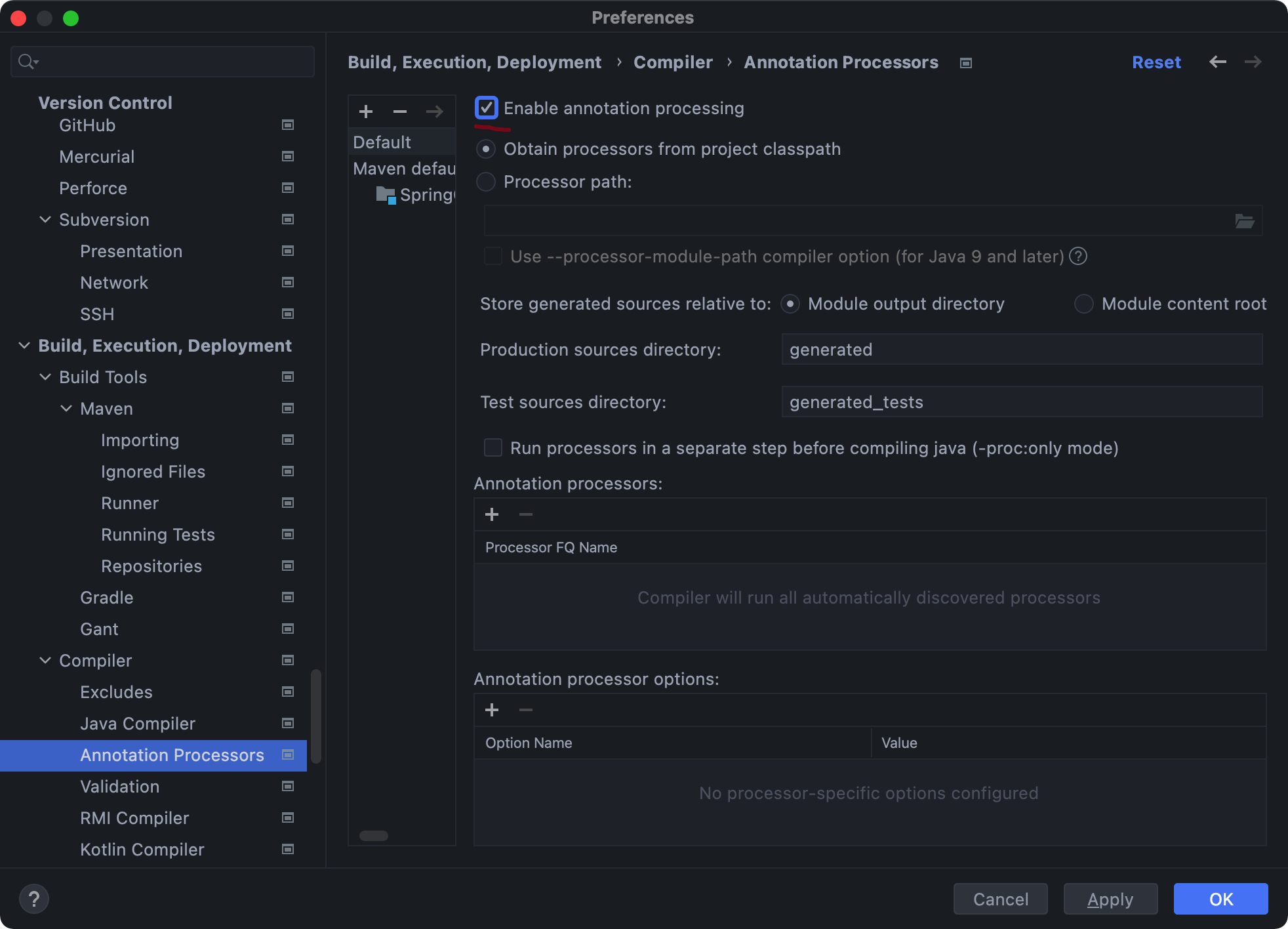The height and width of the screenshot is (929, 1288).
Task: Collapse Build, Execution, Deployment section
Action: pos(24,346)
